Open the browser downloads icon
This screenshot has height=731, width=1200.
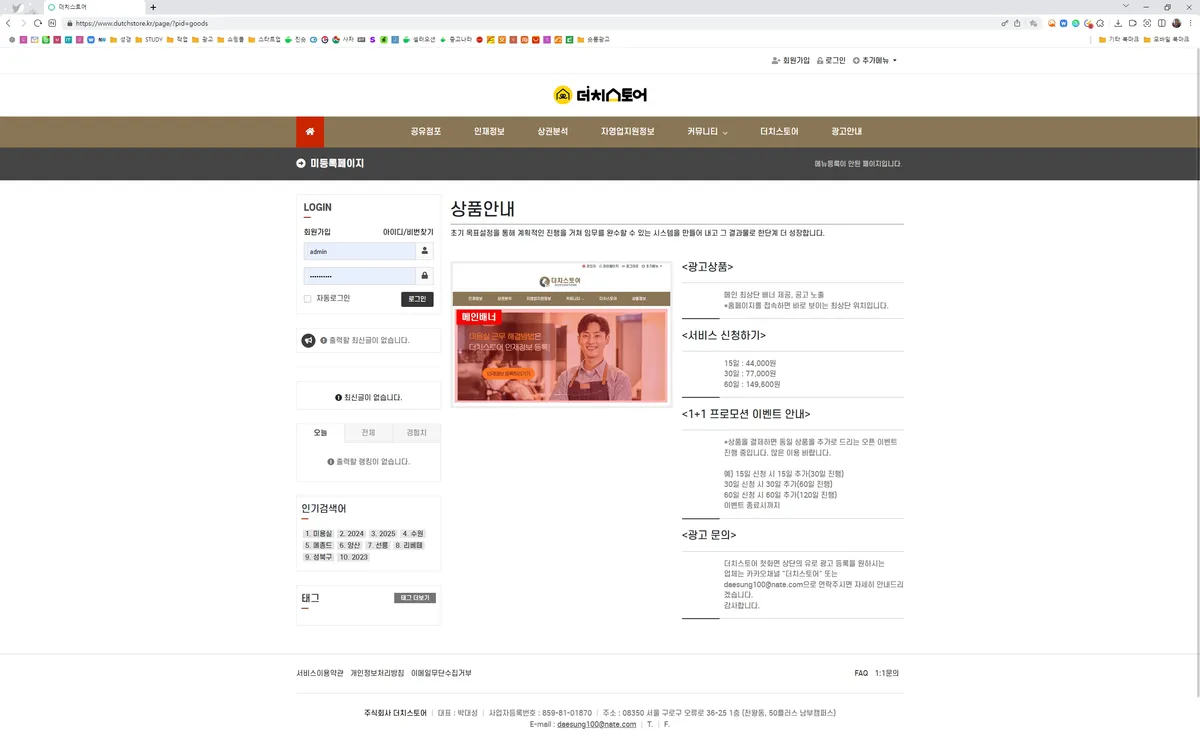point(1118,23)
